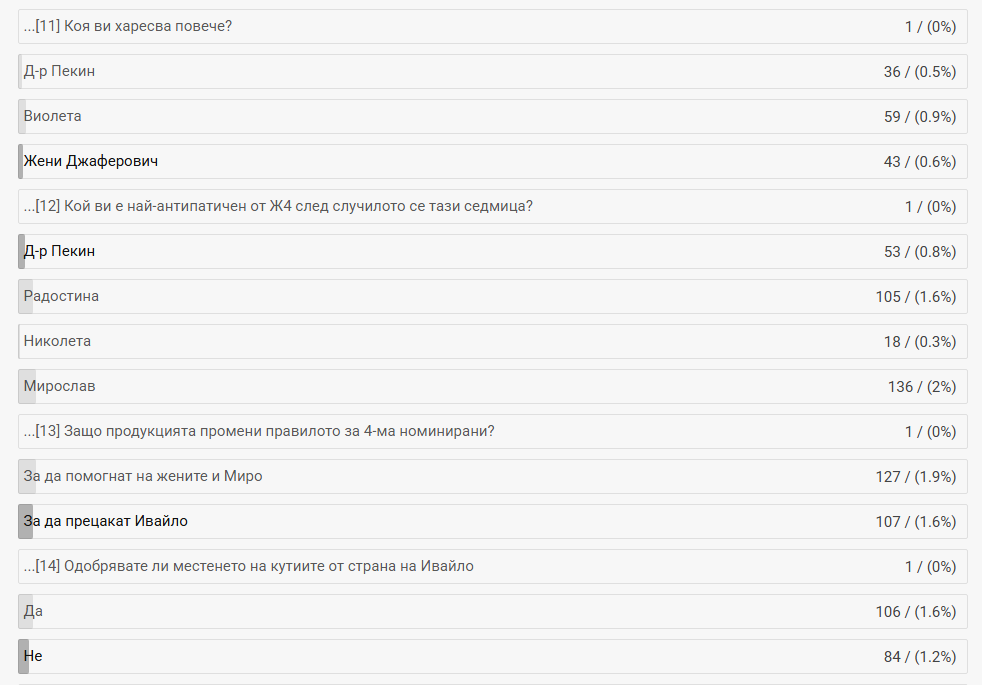This screenshot has height=685, width=982.
Task: Click the '59 / (0.9%)' vote count
Action: pyautogui.click(x=920, y=116)
